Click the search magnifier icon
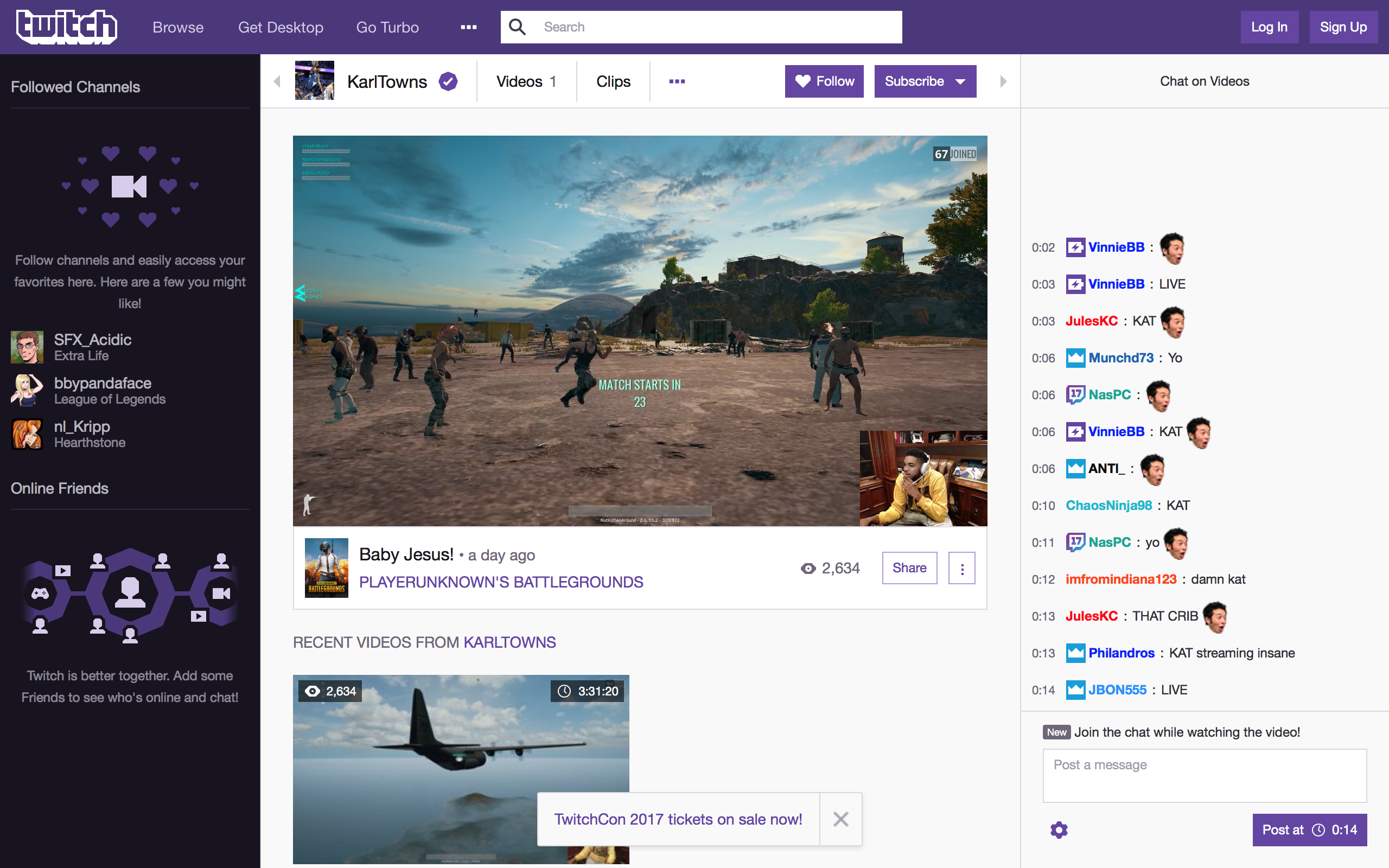 coord(517,27)
